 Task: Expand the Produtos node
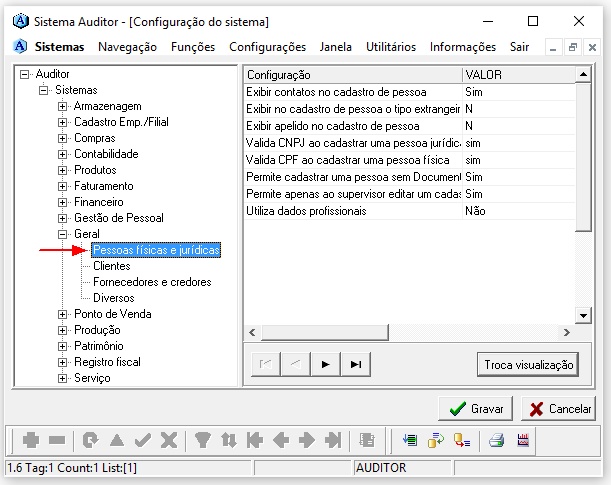click(62, 170)
